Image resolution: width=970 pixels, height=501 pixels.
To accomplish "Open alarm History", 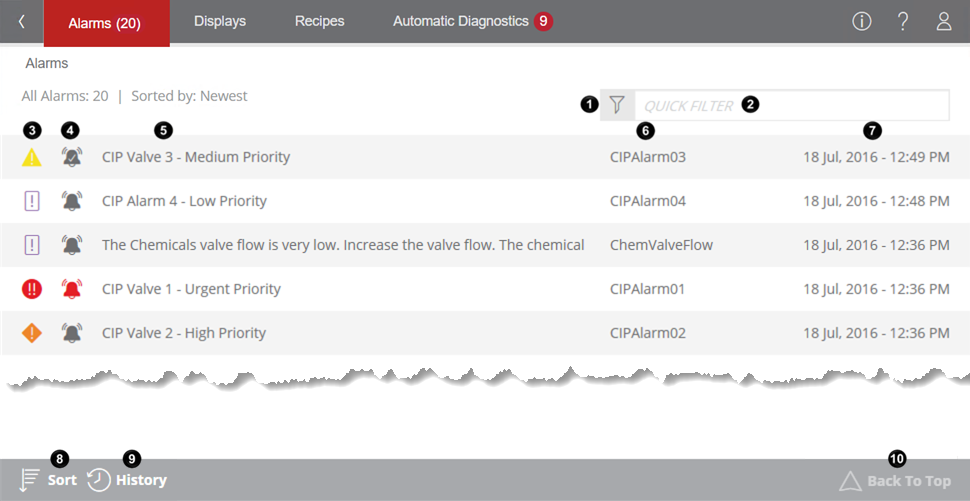I will point(127,480).
